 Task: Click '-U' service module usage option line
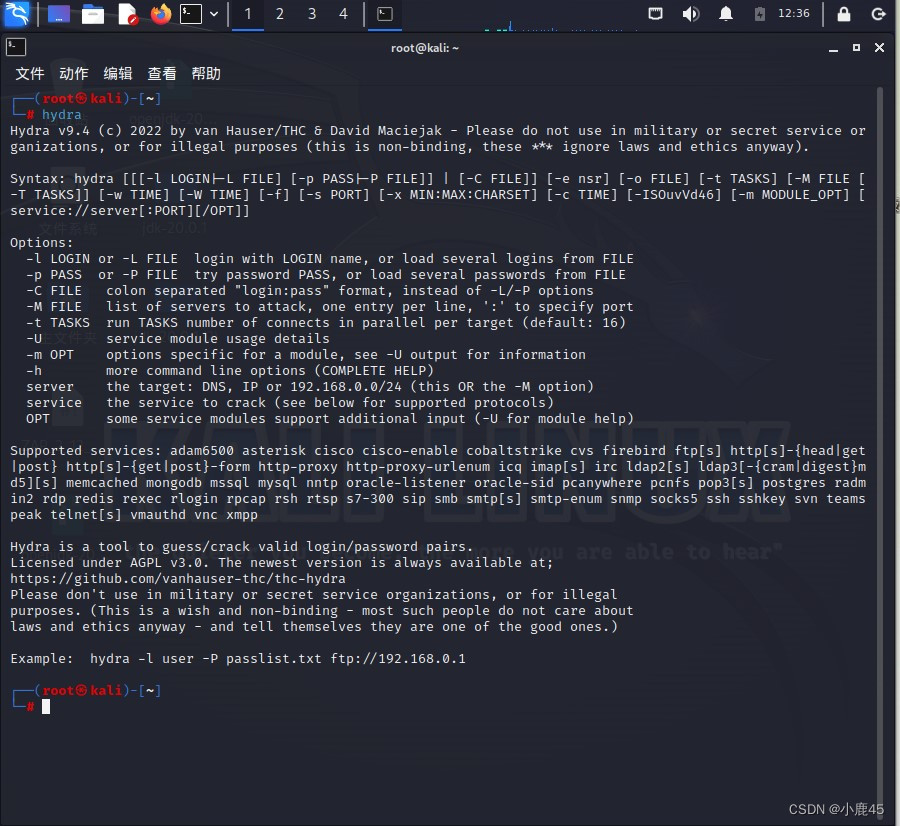point(177,339)
